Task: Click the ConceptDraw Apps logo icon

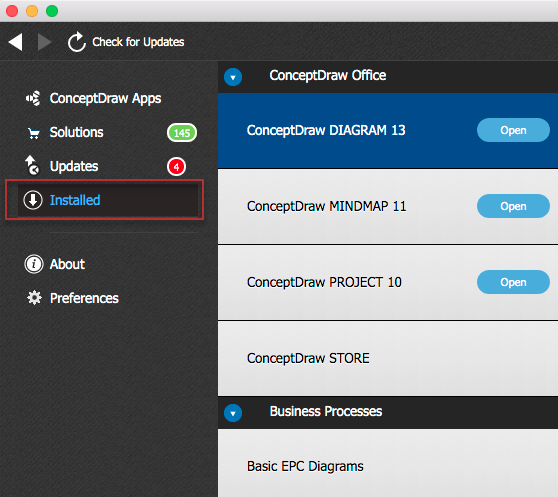Action: coord(33,98)
